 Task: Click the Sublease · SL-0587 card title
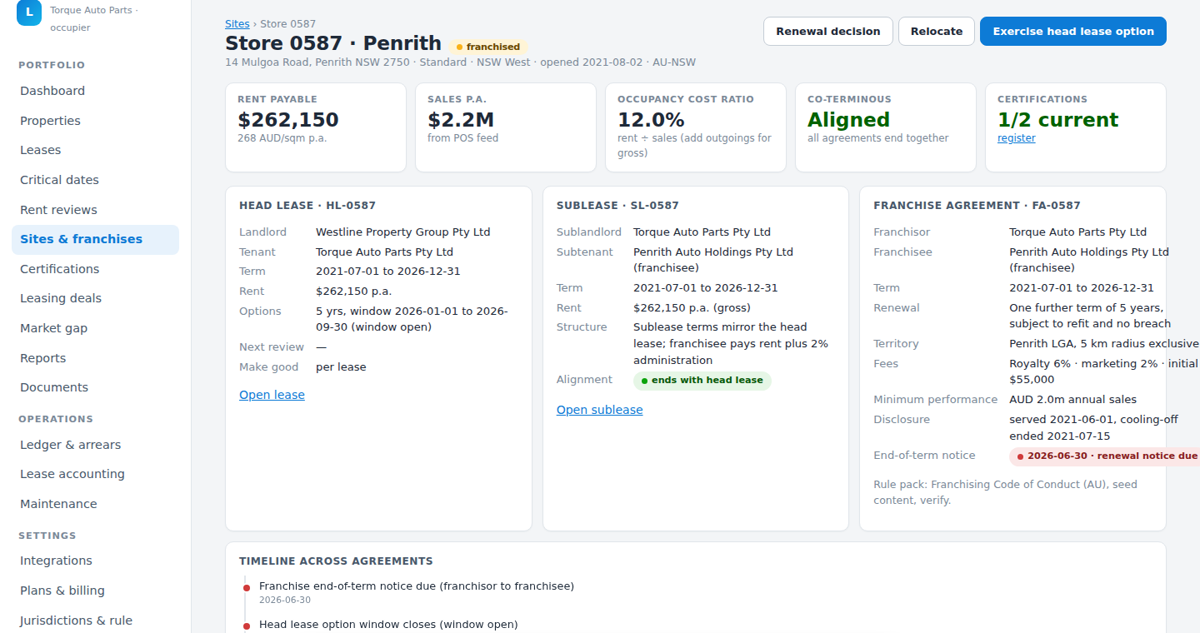(x=618, y=205)
